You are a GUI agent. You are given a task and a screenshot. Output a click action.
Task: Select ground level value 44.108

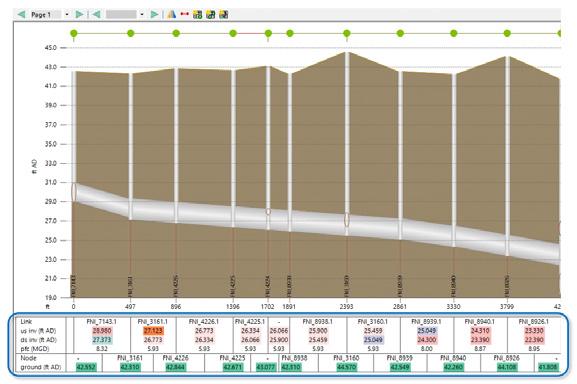pos(507,367)
